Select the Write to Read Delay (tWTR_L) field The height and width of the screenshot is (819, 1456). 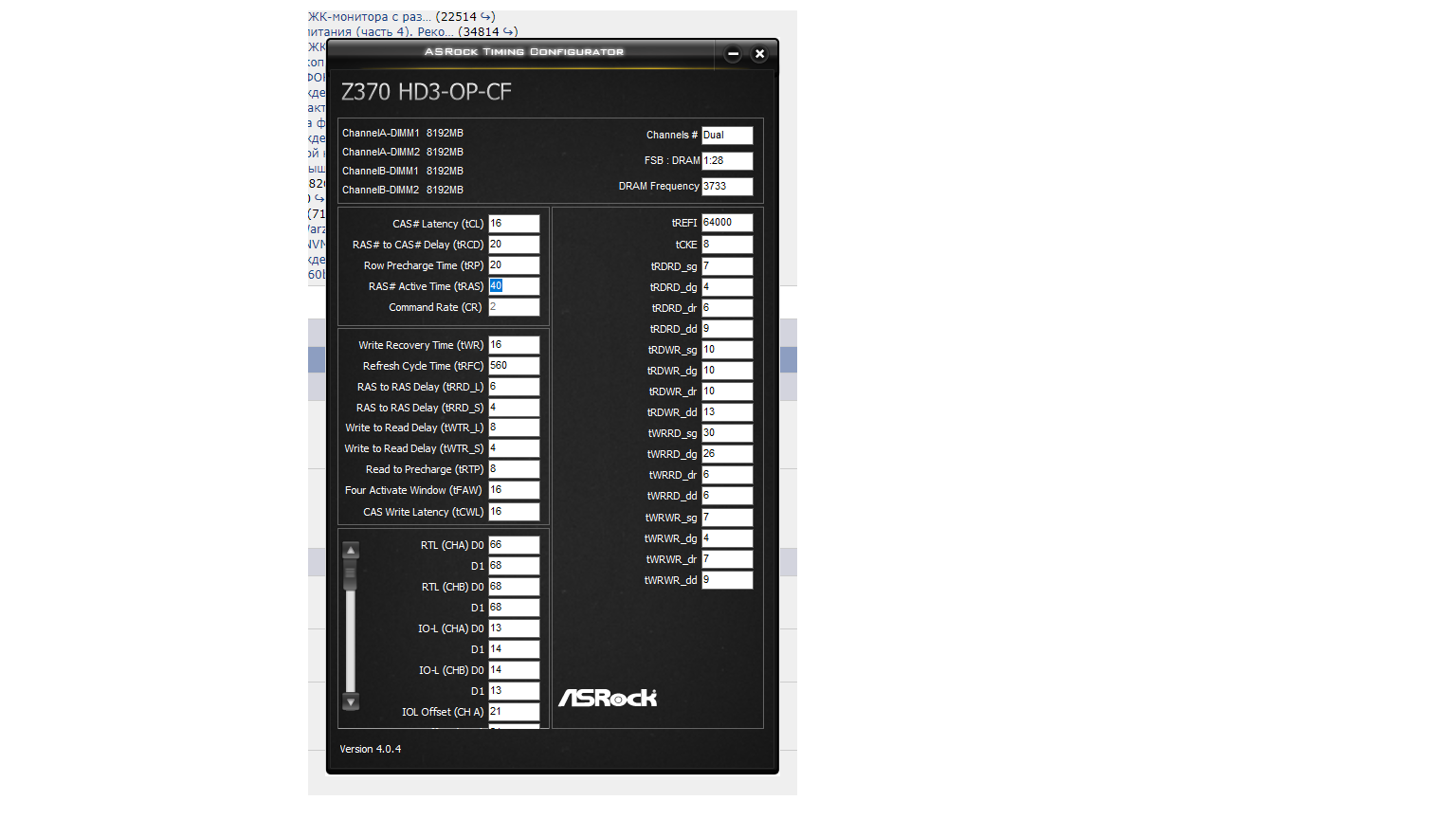514,428
